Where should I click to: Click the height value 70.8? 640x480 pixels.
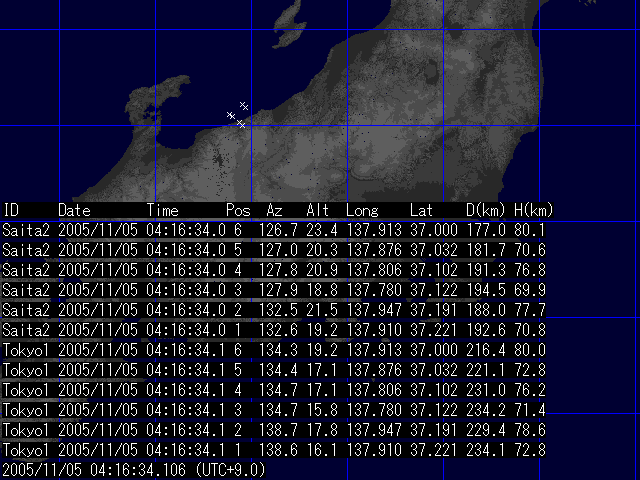[530, 330]
